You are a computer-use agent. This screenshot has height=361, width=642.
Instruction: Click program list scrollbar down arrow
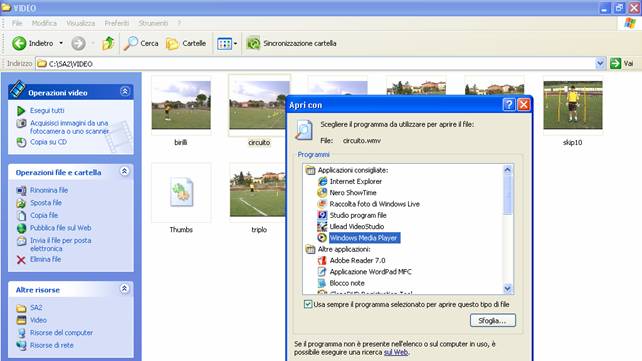[508, 289]
